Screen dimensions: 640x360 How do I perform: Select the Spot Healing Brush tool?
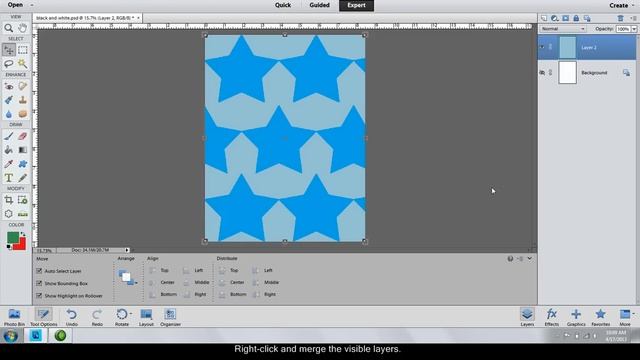click(x=23, y=86)
